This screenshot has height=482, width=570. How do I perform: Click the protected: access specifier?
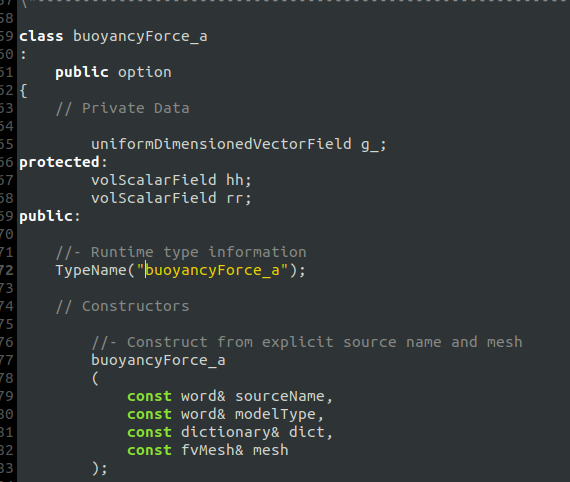pos(63,162)
